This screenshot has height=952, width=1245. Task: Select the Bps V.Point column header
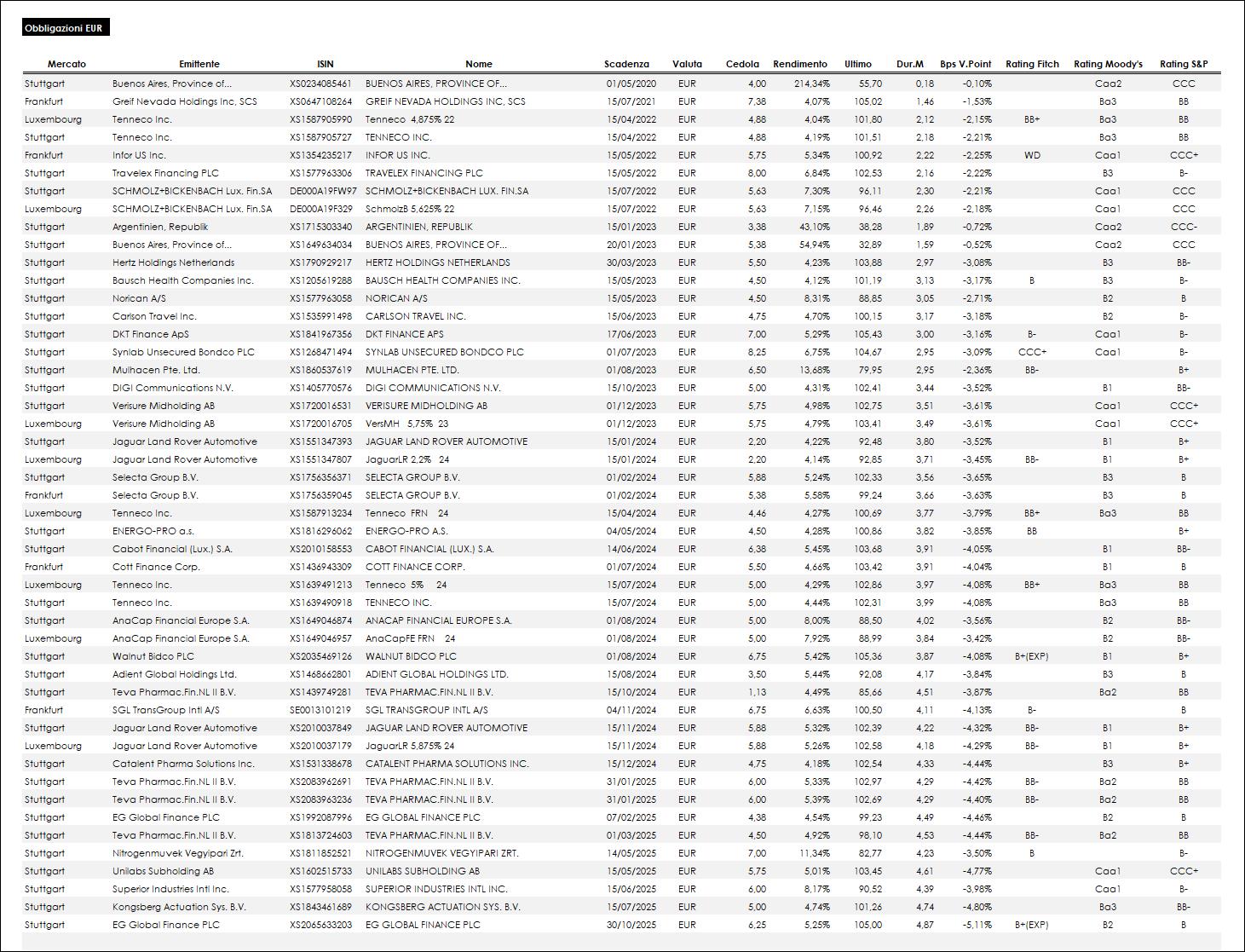[x=965, y=64]
